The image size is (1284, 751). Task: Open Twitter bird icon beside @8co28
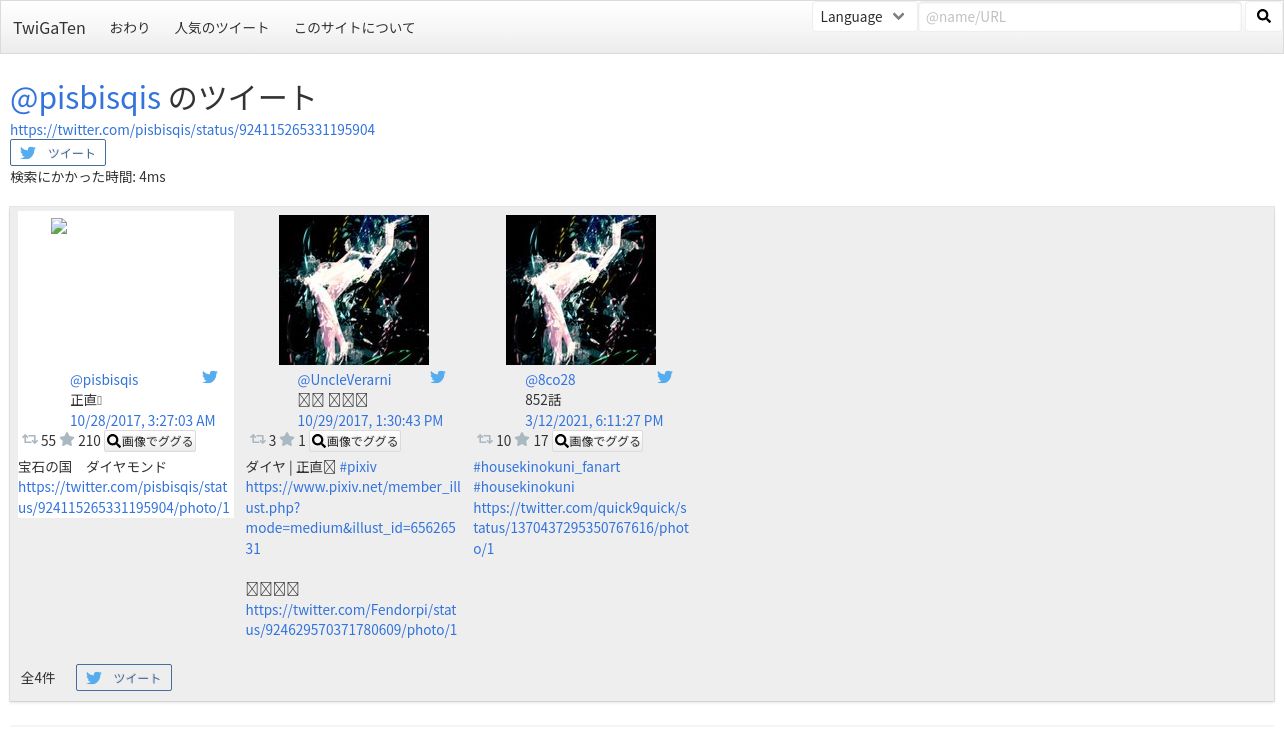(x=665, y=377)
